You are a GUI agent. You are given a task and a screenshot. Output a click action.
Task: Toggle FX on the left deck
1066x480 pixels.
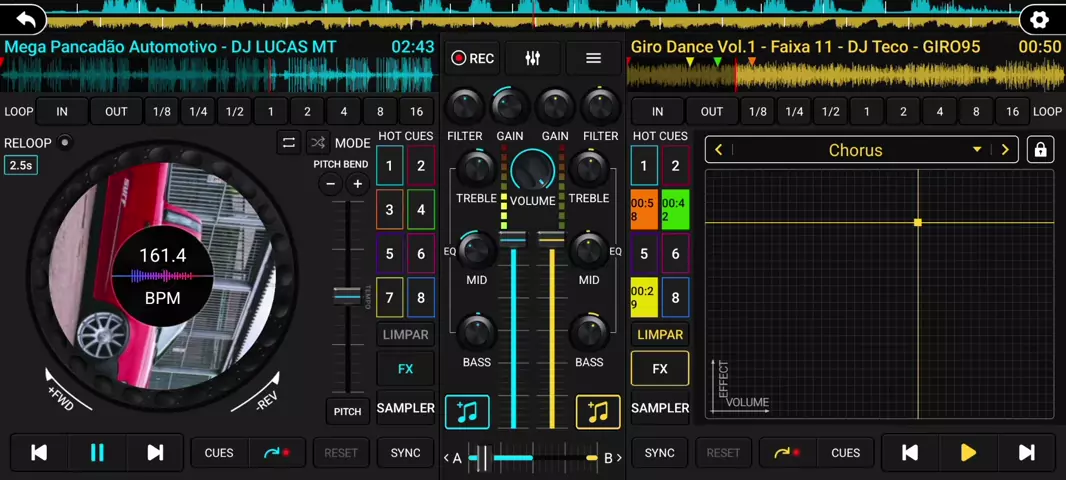405,369
